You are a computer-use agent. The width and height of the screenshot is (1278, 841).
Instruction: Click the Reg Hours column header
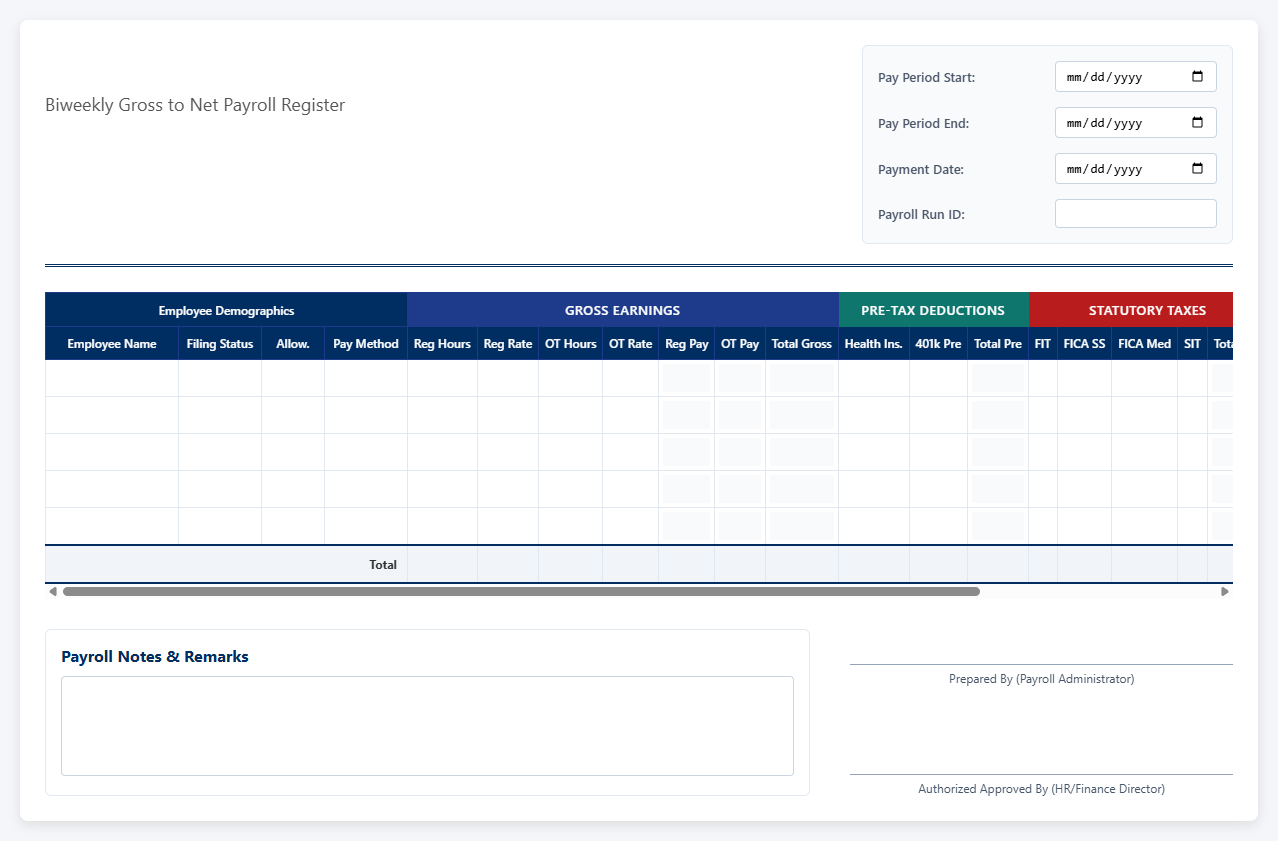click(442, 344)
